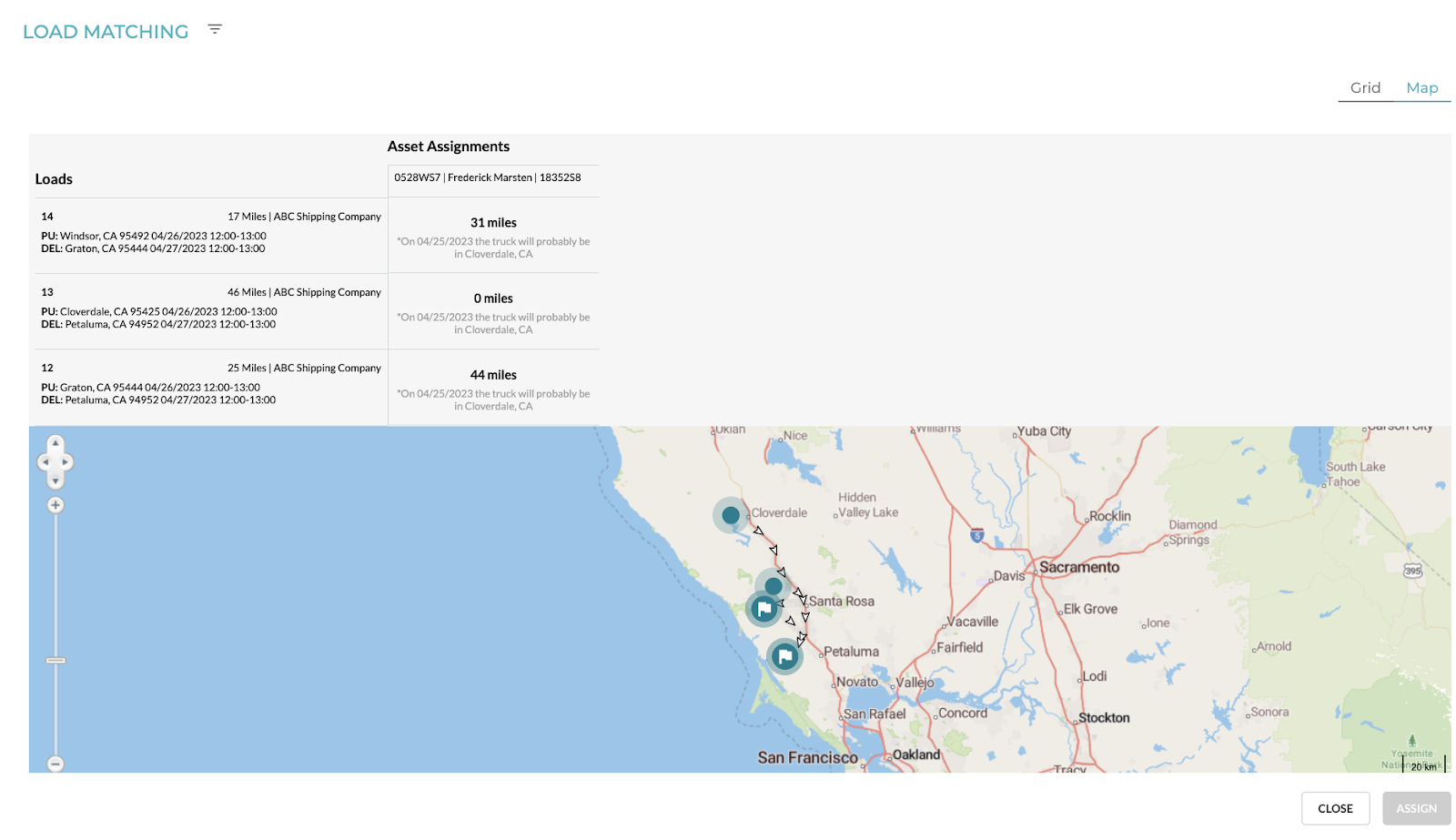Viewport: 1456px width, 840px height.
Task: Select the circular pickup marker above Santa Rosa
Action: [x=773, y=587]
